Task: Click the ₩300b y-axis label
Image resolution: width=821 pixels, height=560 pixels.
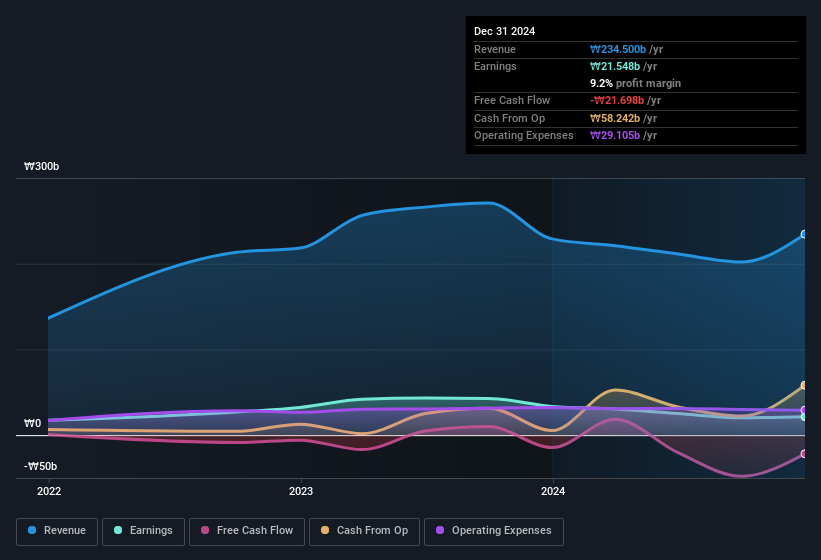Action: (41, 166)
